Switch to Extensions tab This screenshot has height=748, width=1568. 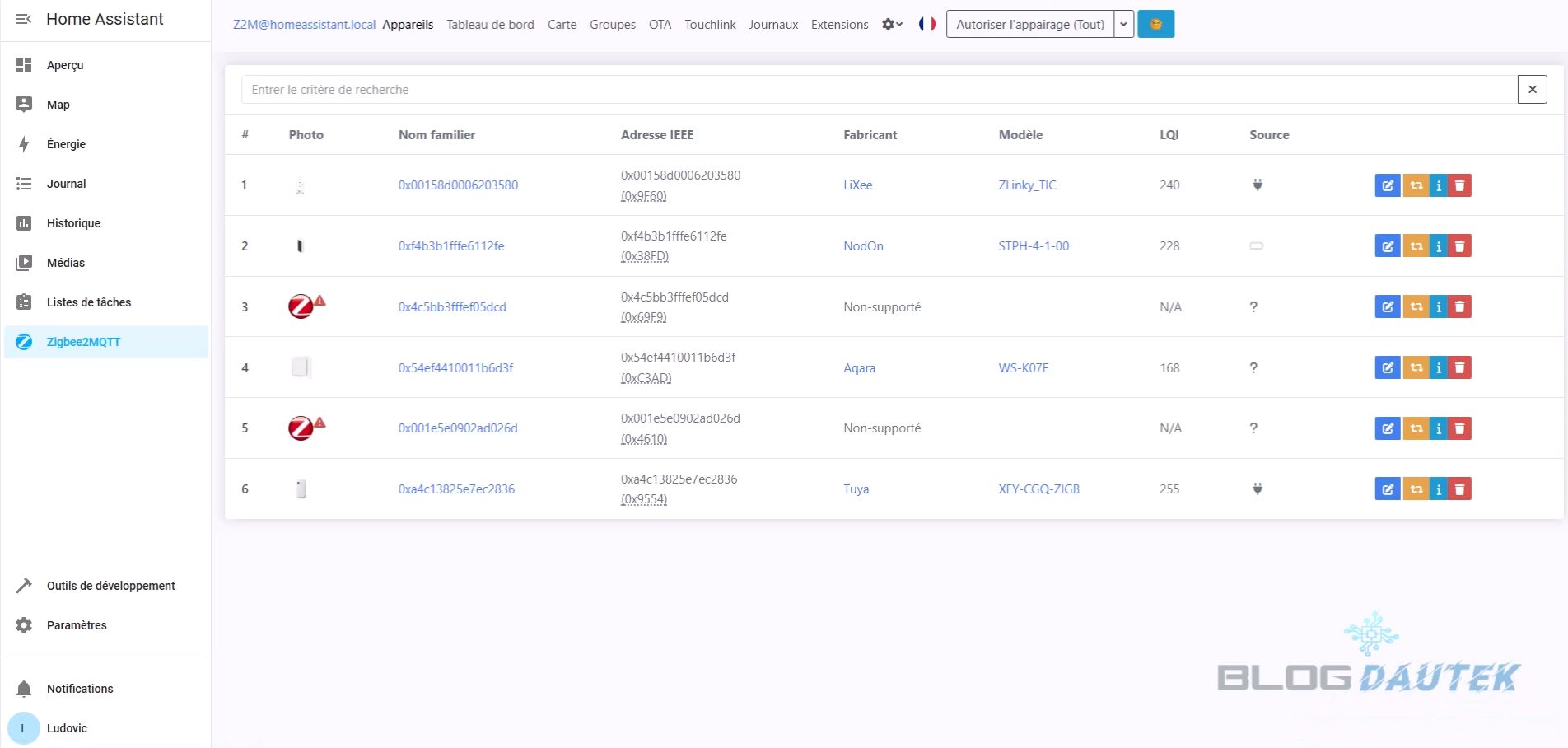tap(839, 25)
